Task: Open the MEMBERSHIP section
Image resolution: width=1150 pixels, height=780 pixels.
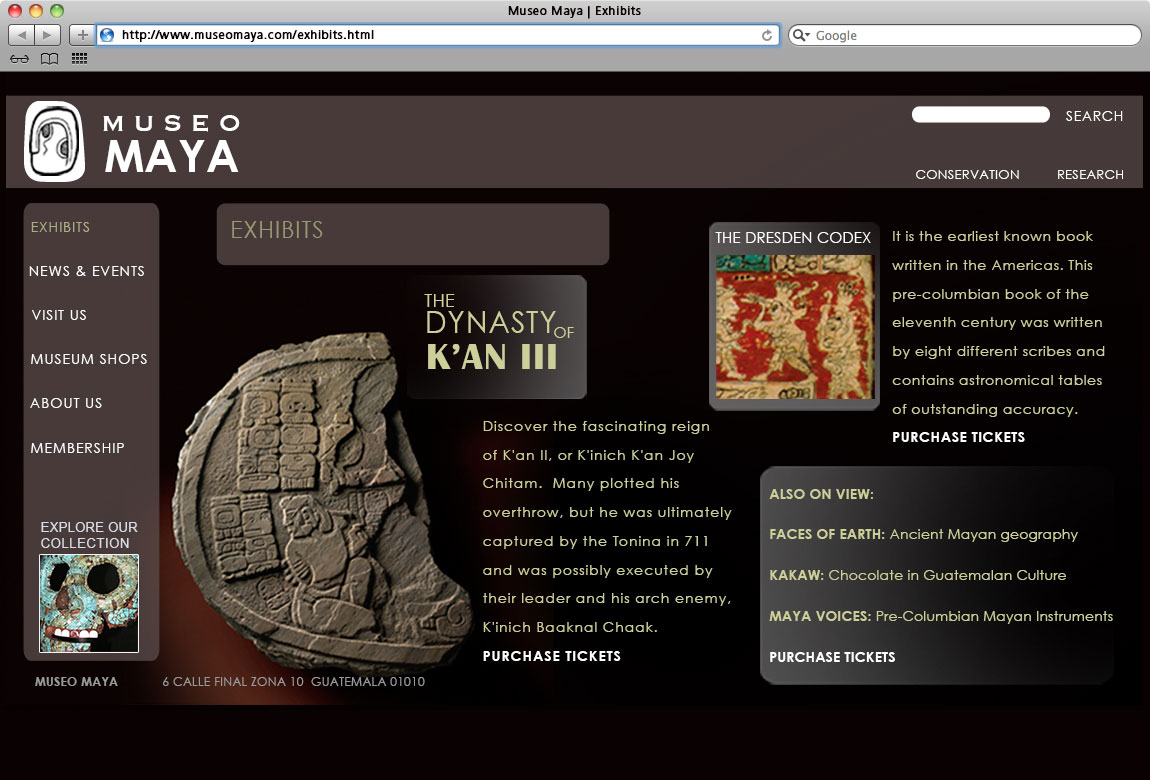Action: pyautogui.click(x=77, y=448)
